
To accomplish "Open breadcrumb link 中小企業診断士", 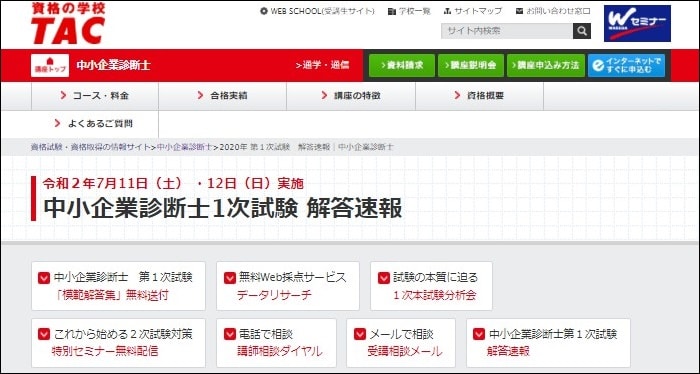I will (184, 147).
